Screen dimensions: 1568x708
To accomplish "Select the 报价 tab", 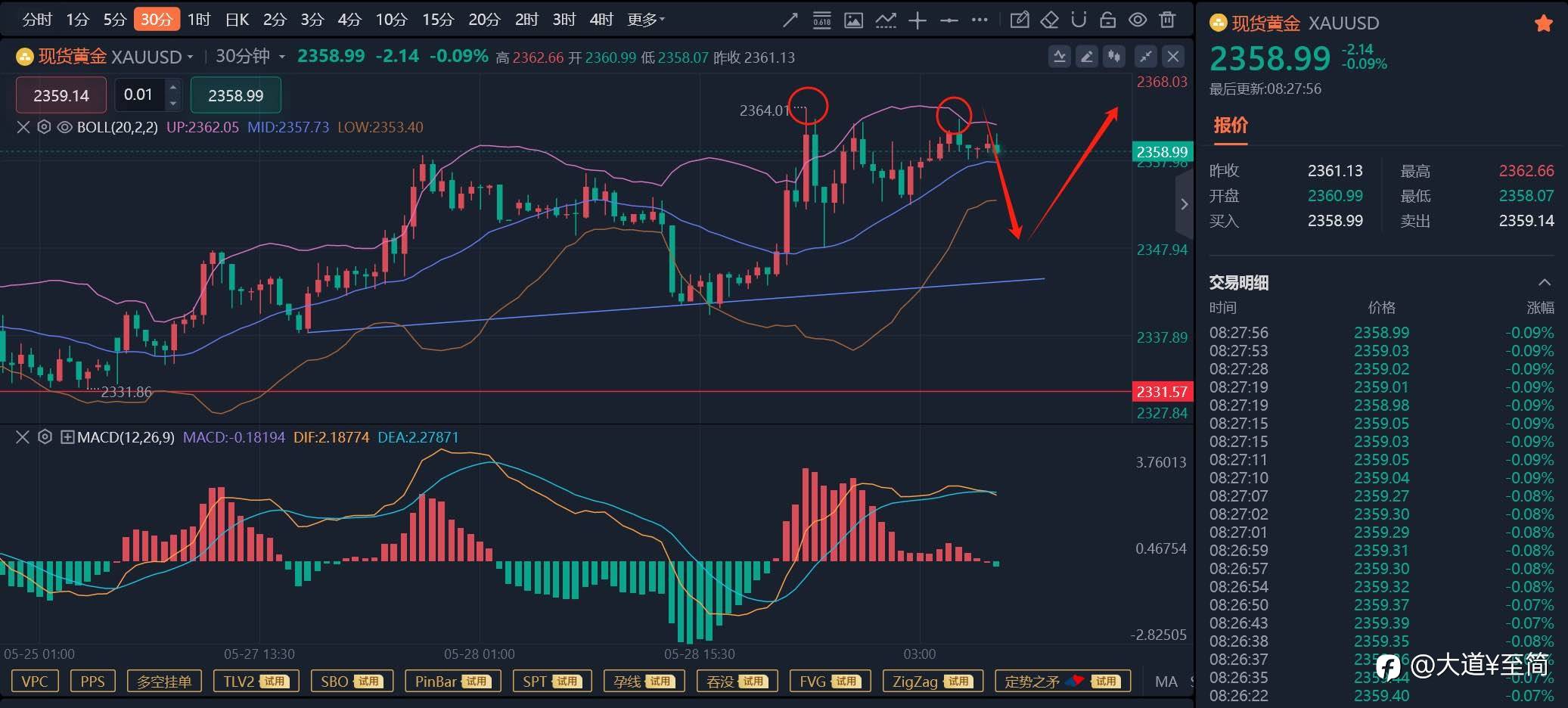I will coord(1230,125).
